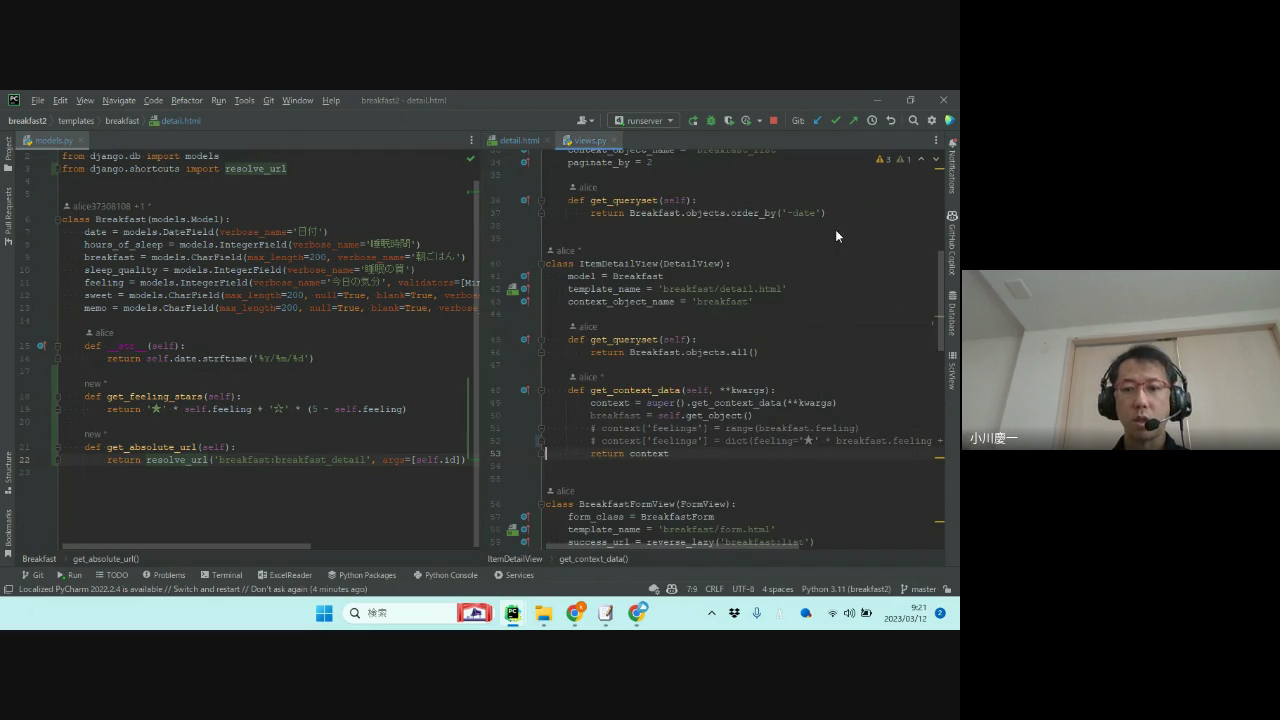This screenshot has height=720, width=1280.
Task: Start debugging with the green bug icon
Action: click(x=711, y=121)
